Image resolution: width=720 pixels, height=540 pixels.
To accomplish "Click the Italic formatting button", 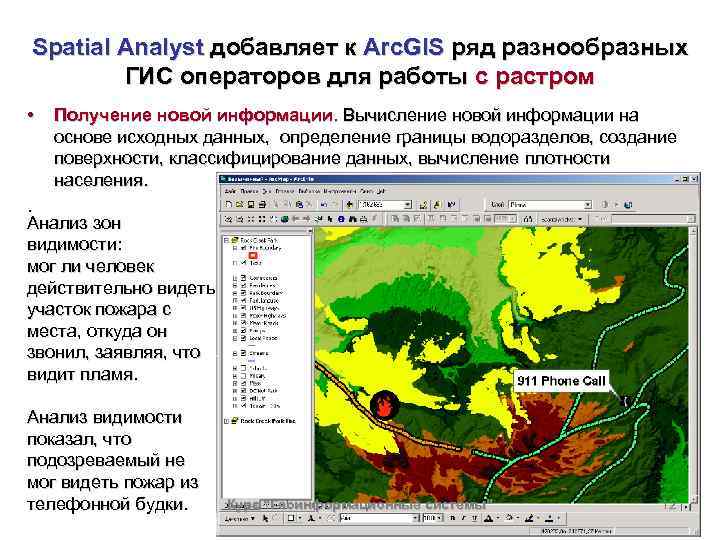I will [464, 518].
